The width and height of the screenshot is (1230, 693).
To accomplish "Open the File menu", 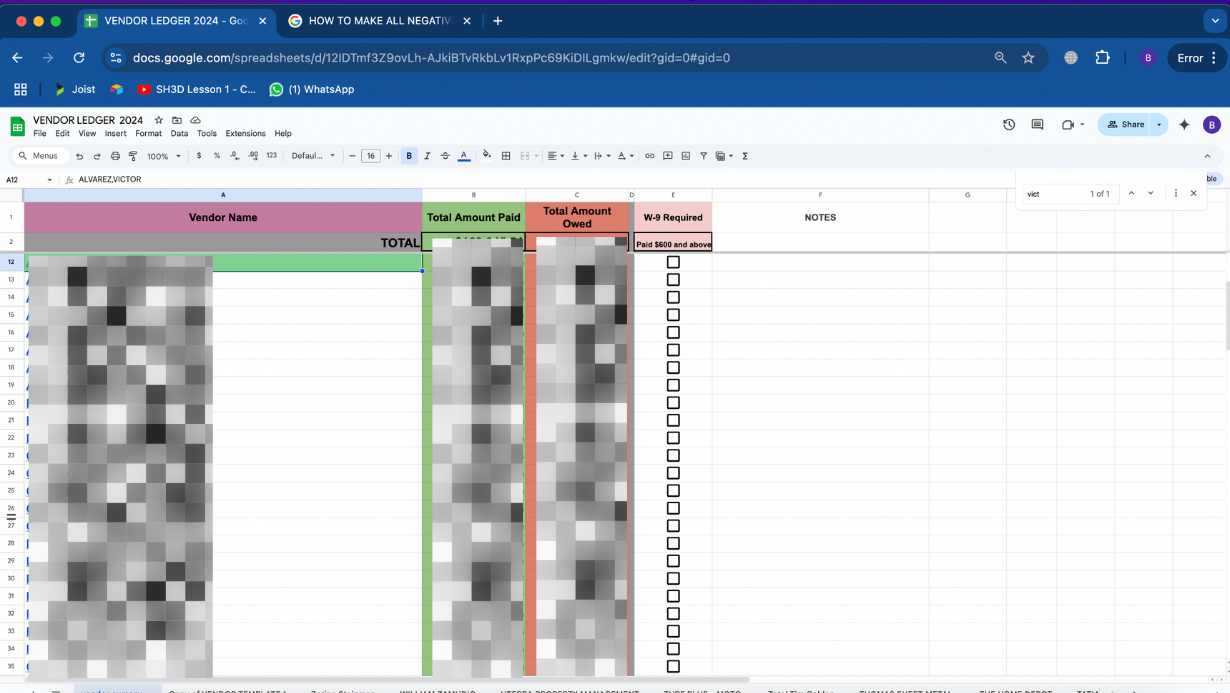I will (x=39, y=133).
